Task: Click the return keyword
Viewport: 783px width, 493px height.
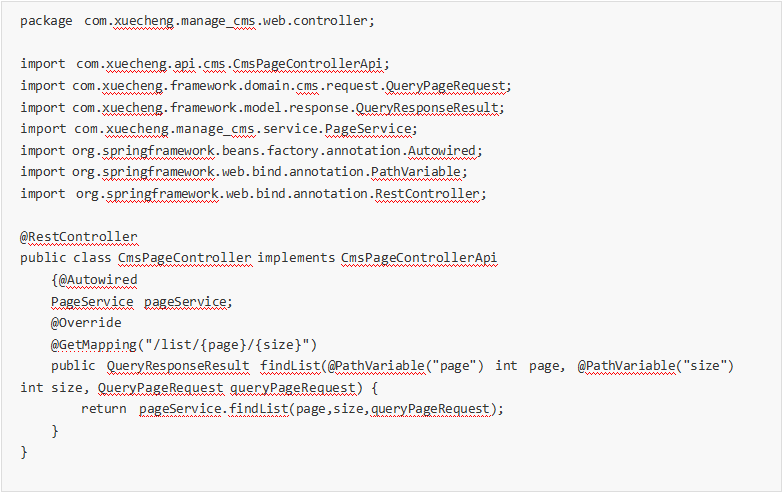Action: coord(103,409)
